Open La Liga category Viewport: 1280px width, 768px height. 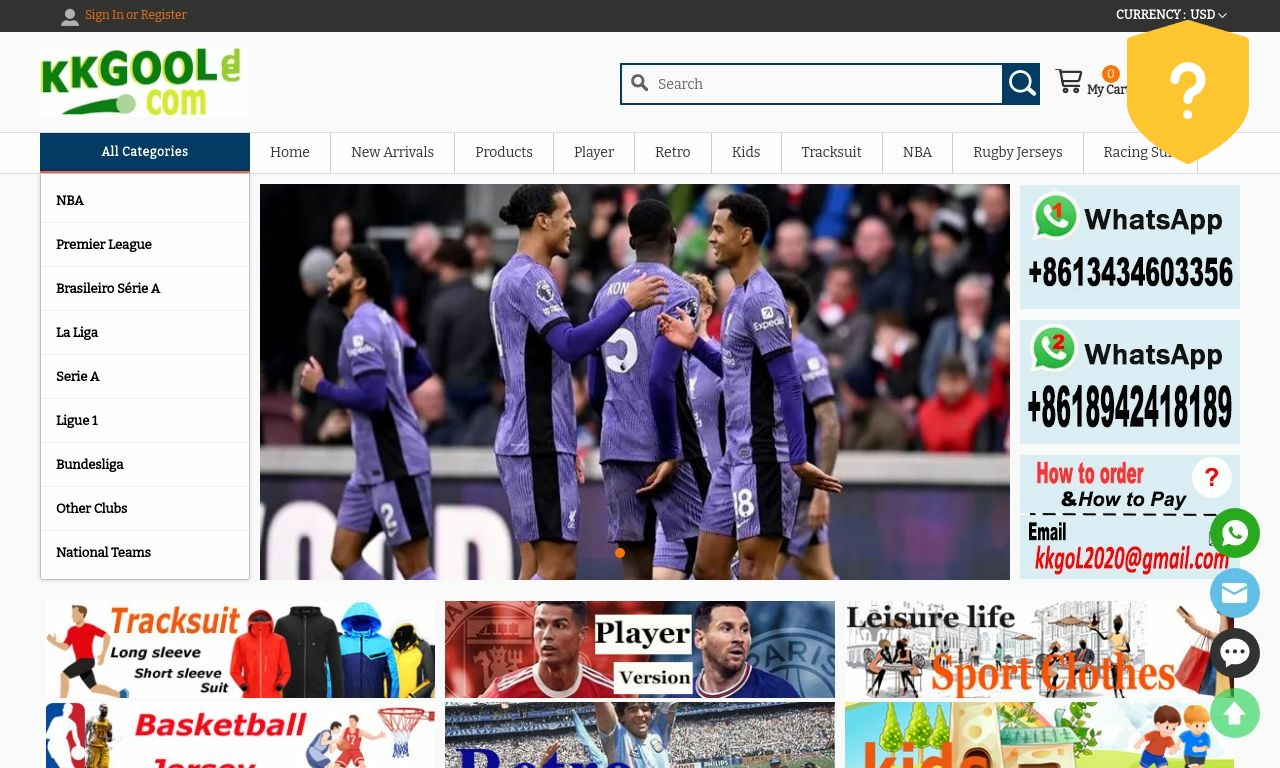coord(145,333)
